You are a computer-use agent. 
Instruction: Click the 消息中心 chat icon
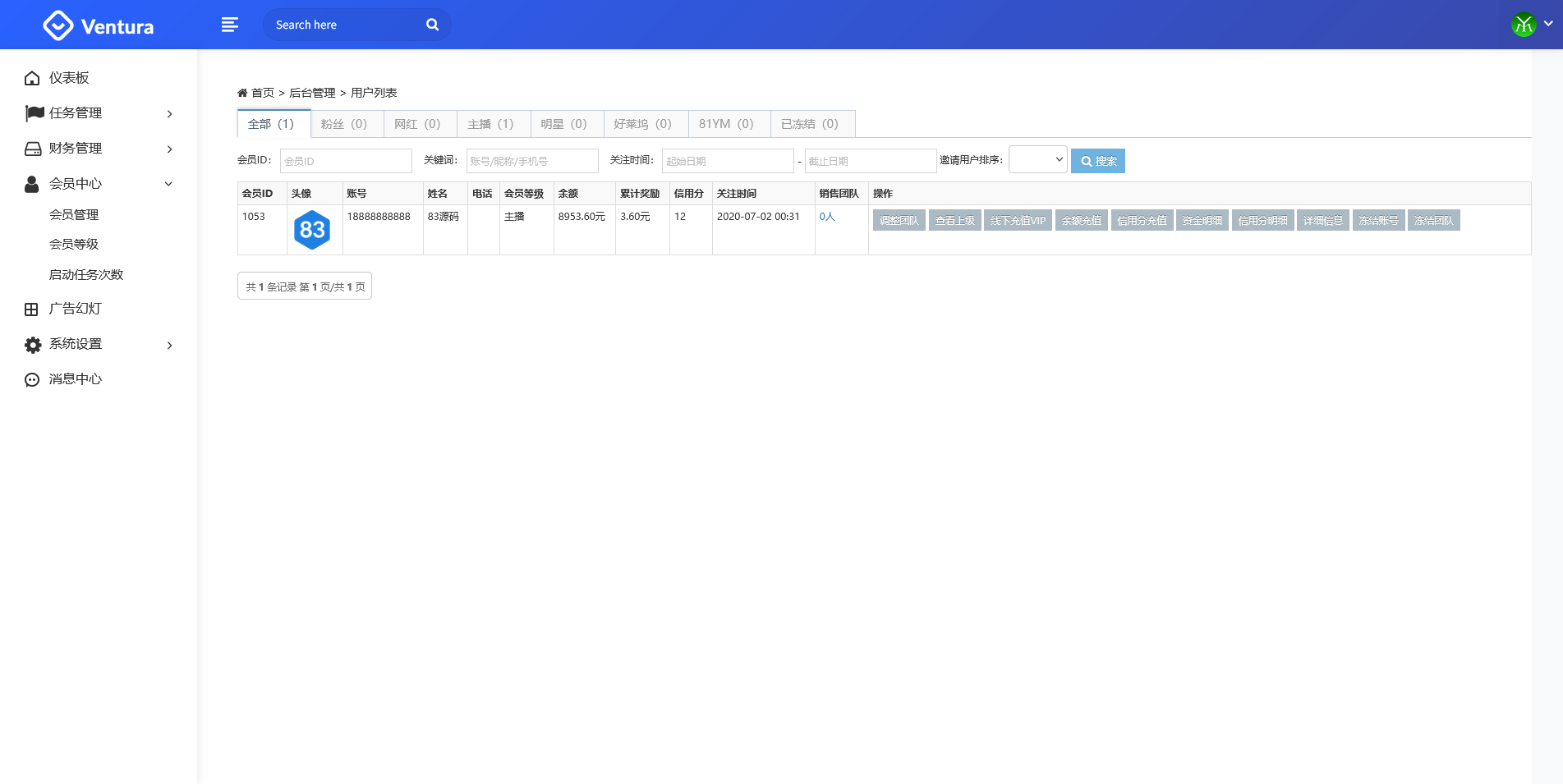(x=32, y=379)
